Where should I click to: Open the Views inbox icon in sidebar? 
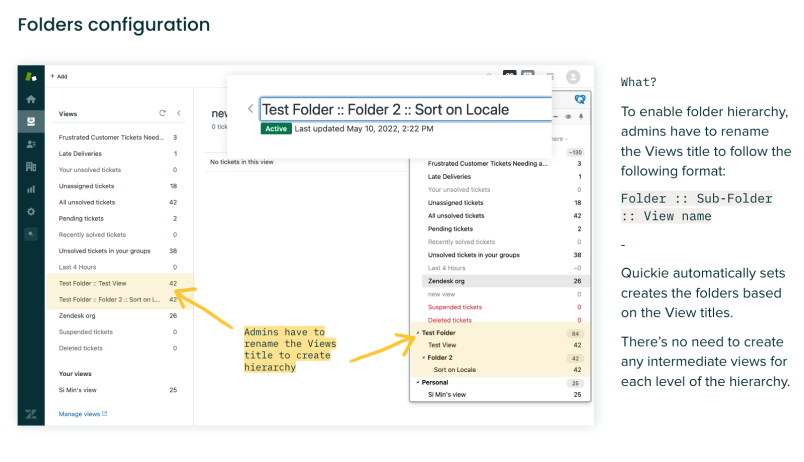31,122
